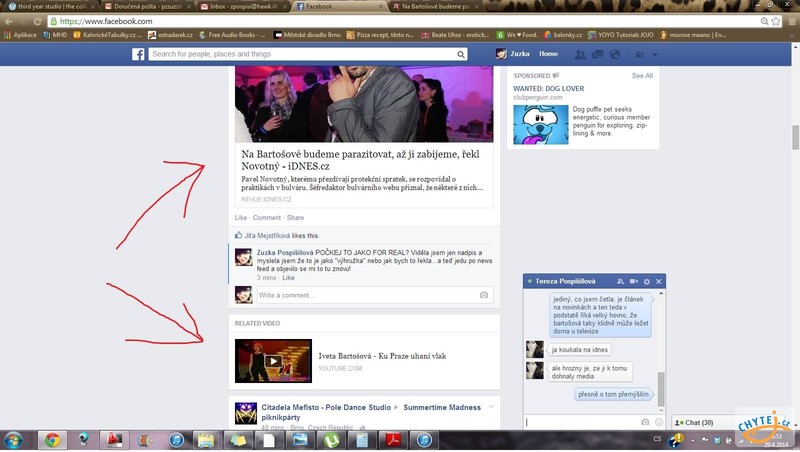The image size is (800, 452).
Task: Open Aplikace bookmark
Action: tap(20, 35)
